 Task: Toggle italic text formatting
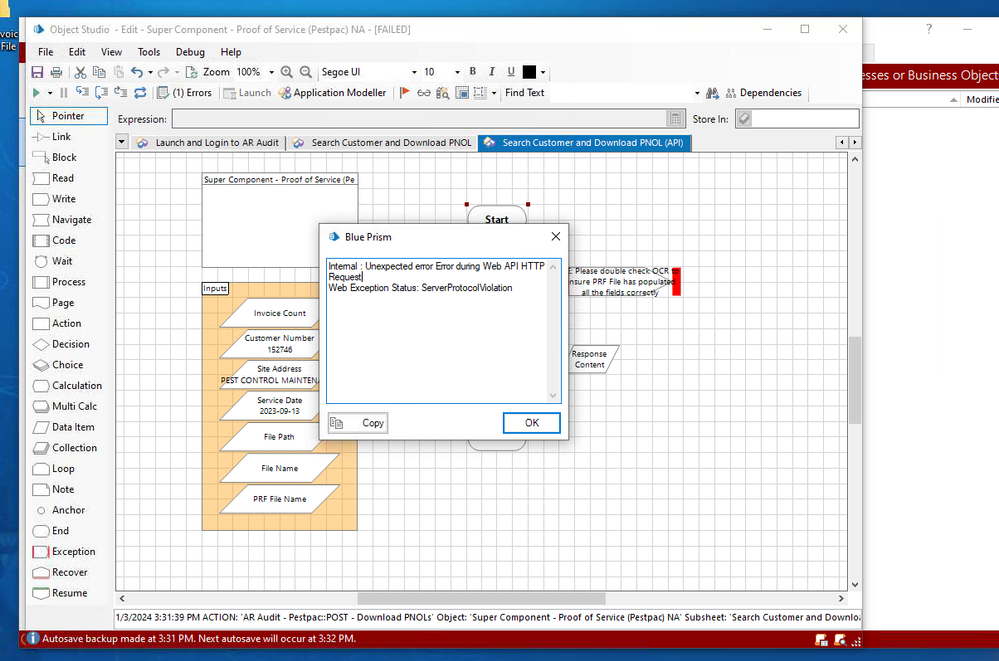pyautogui.click(x=492, y=72)
